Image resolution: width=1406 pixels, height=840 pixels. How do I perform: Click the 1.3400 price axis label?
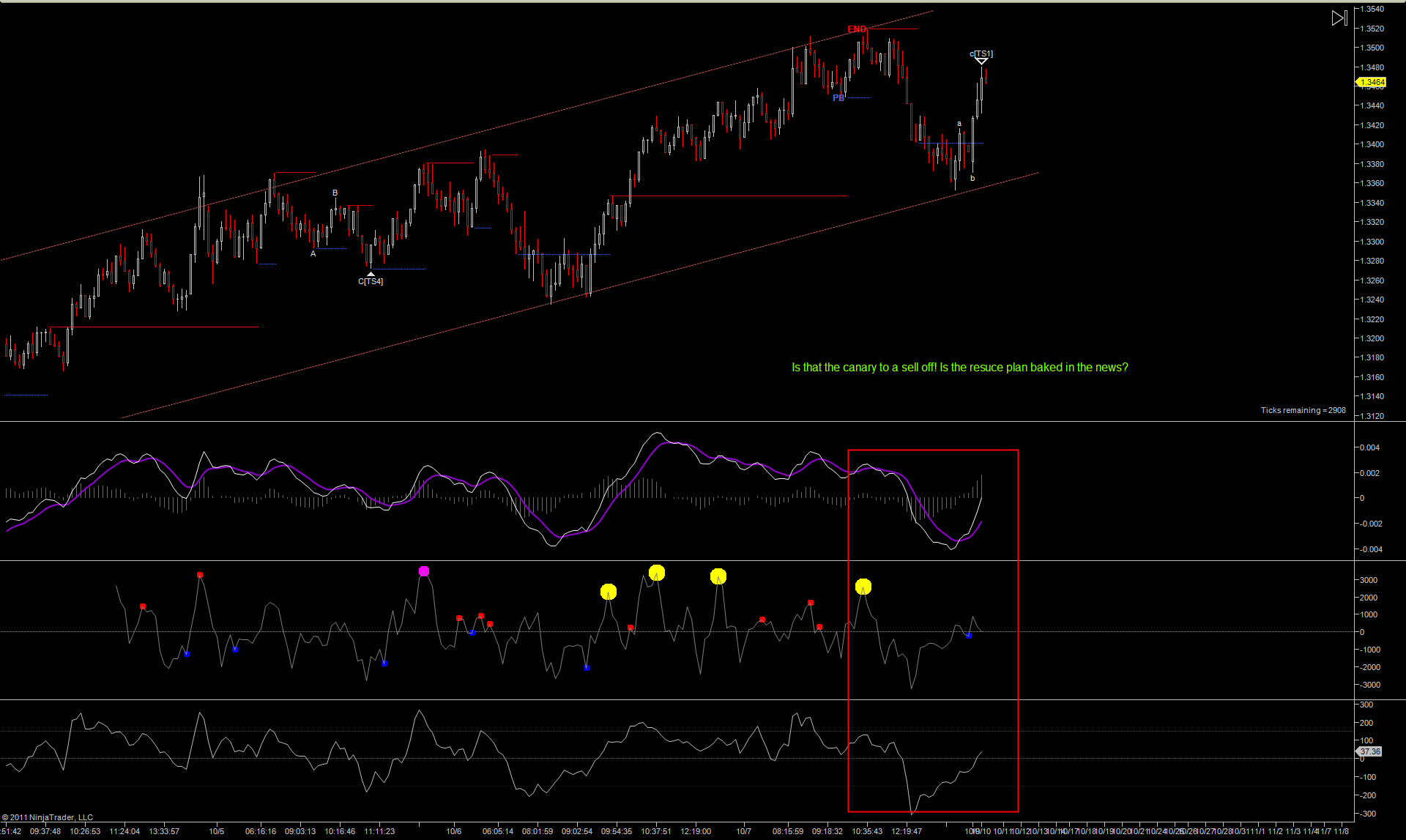tap(1372, 144)
